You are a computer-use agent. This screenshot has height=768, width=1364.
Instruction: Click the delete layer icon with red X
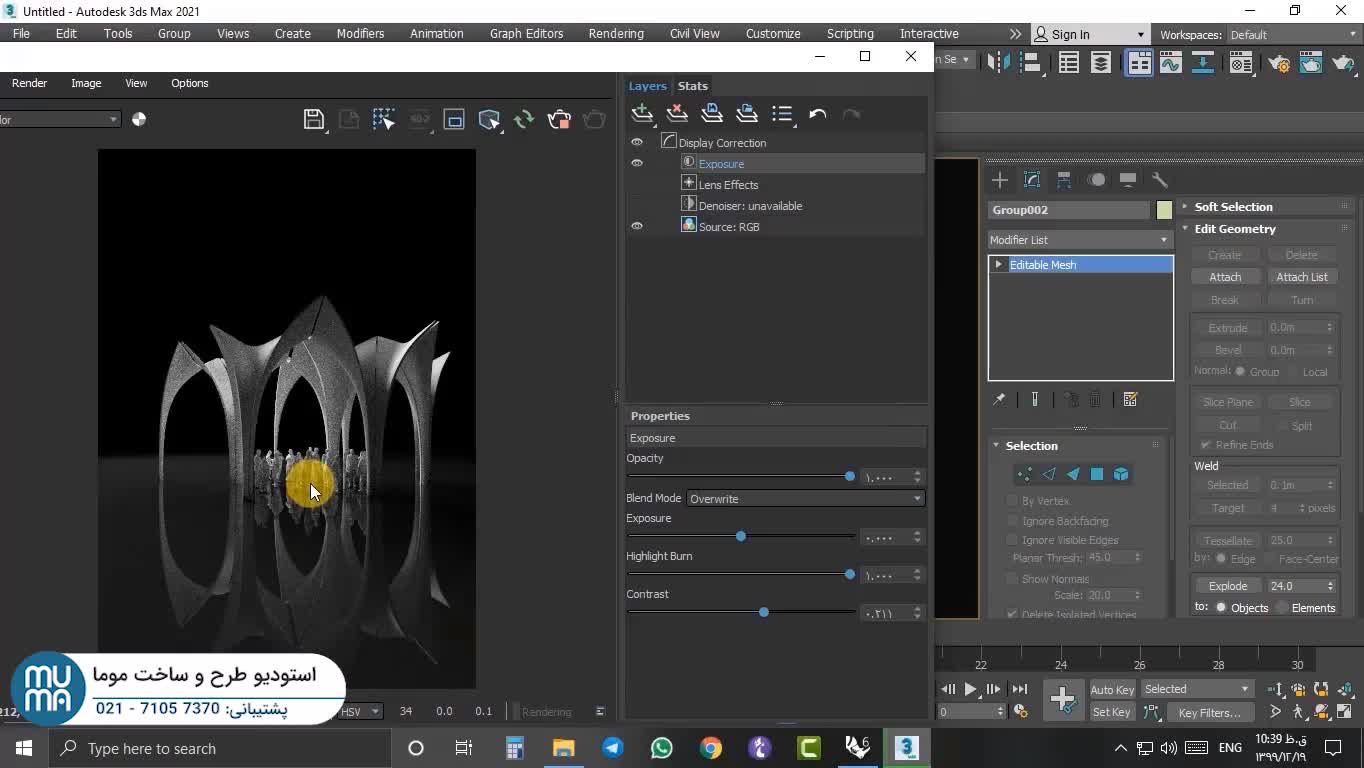click(x=677, y=114)
